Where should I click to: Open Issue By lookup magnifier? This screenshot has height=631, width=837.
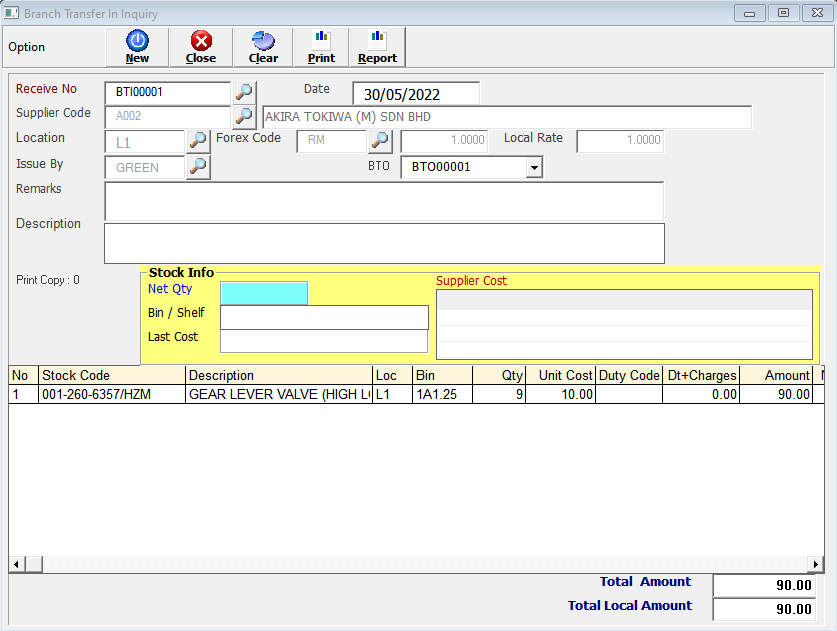(198, 167)
